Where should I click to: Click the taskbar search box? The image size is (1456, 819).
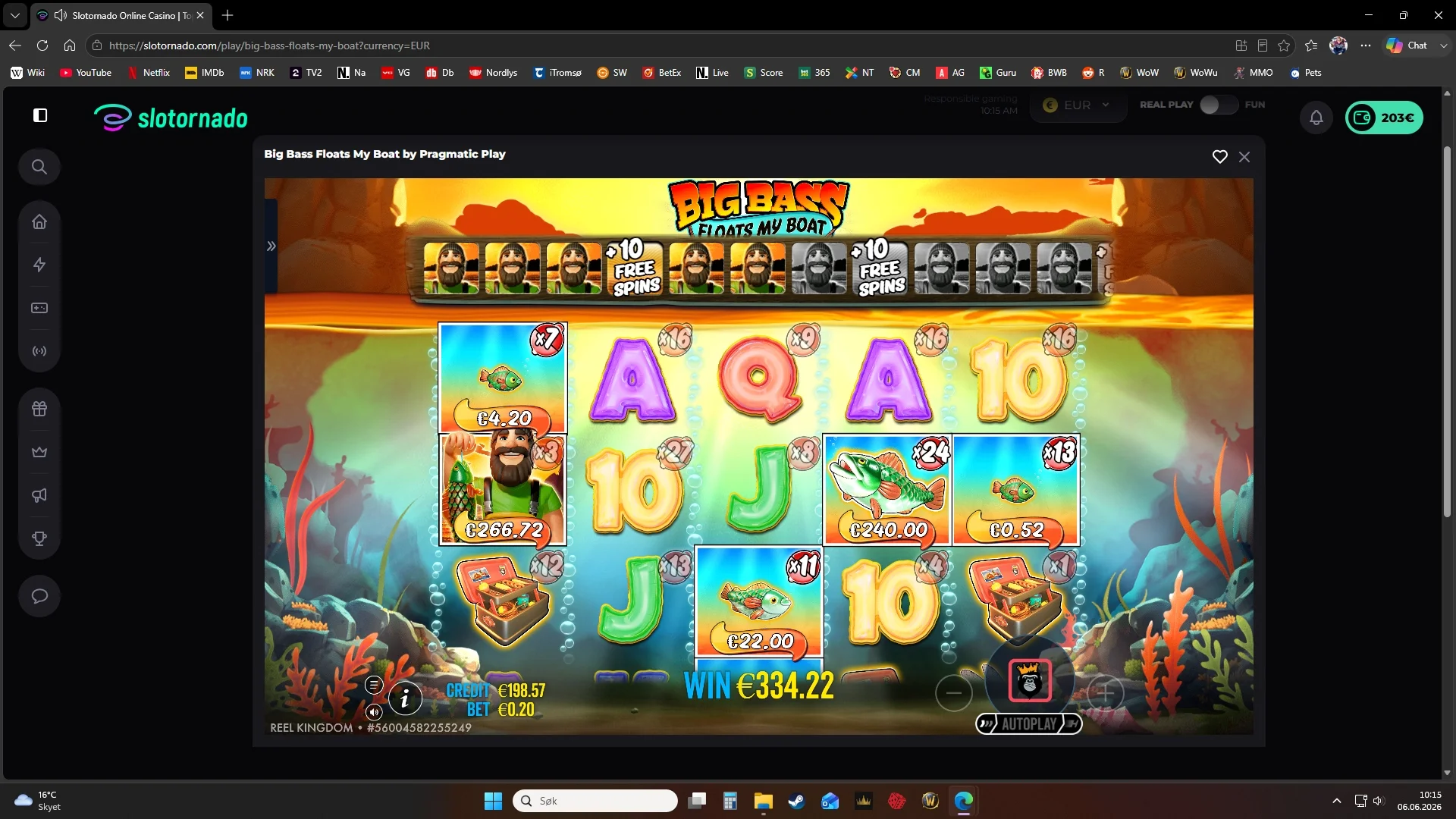(595, 801)
